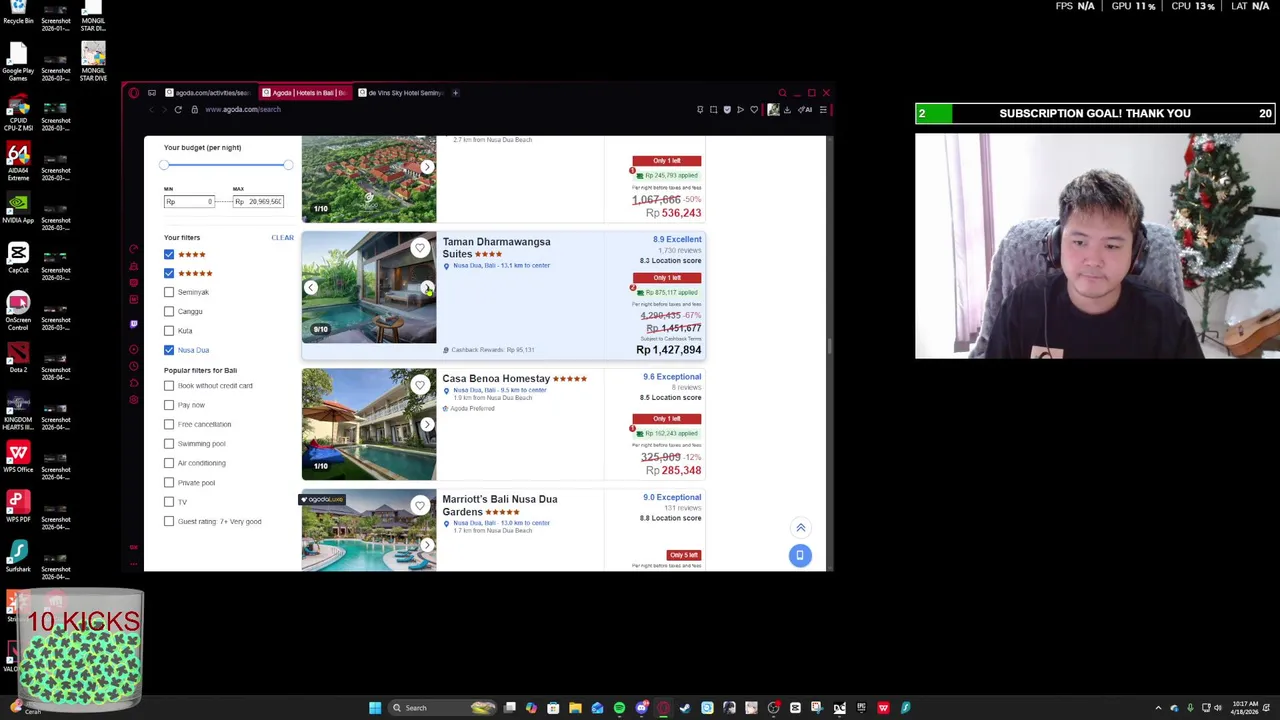Viewport: 1280px width, 720px height.
Task: Select the WPS Office desktop icon
Action: click(x=18, y=457)
